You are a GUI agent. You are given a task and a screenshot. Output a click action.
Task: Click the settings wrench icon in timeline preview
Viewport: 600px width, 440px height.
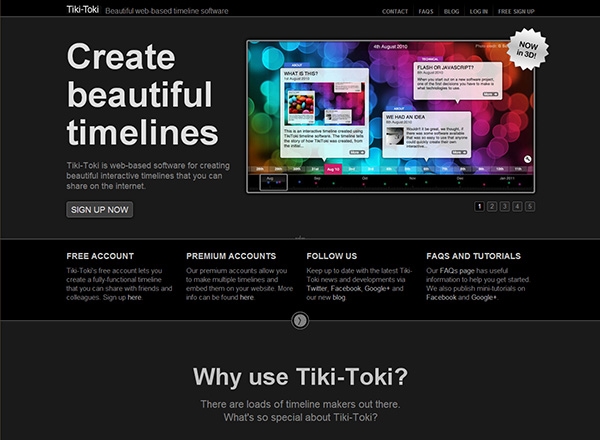pos(527,159)
